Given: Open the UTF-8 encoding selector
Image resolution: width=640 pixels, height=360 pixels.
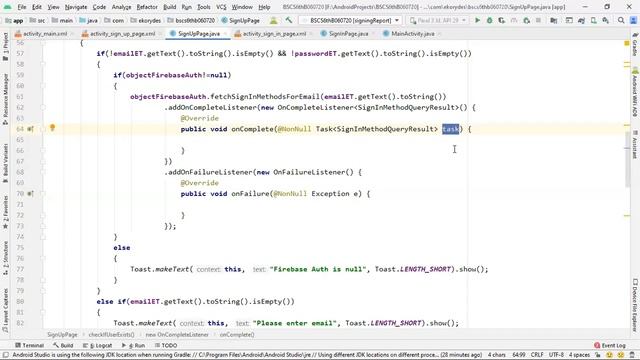Looking at the screenshot, I should [x=556, y=355].
